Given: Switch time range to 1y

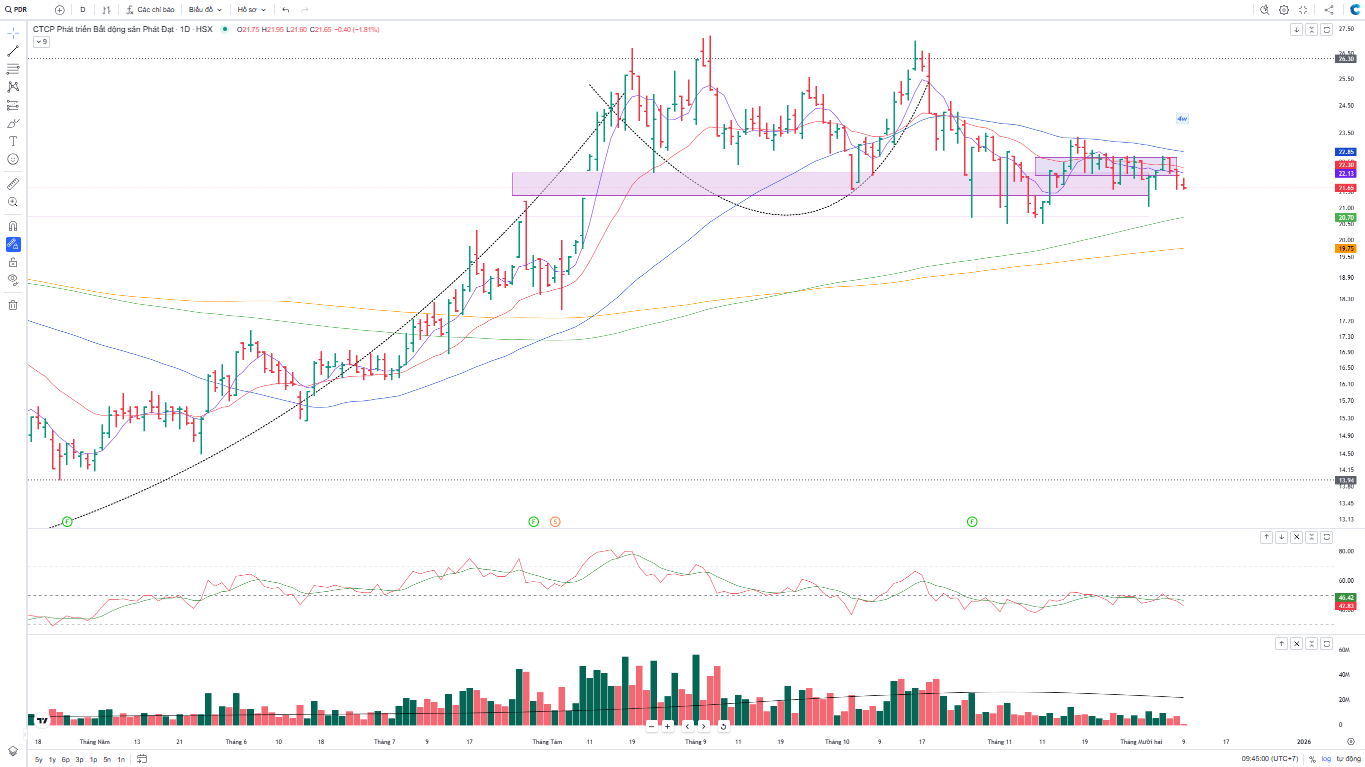Looking at the screenshot, I should 52,759.
